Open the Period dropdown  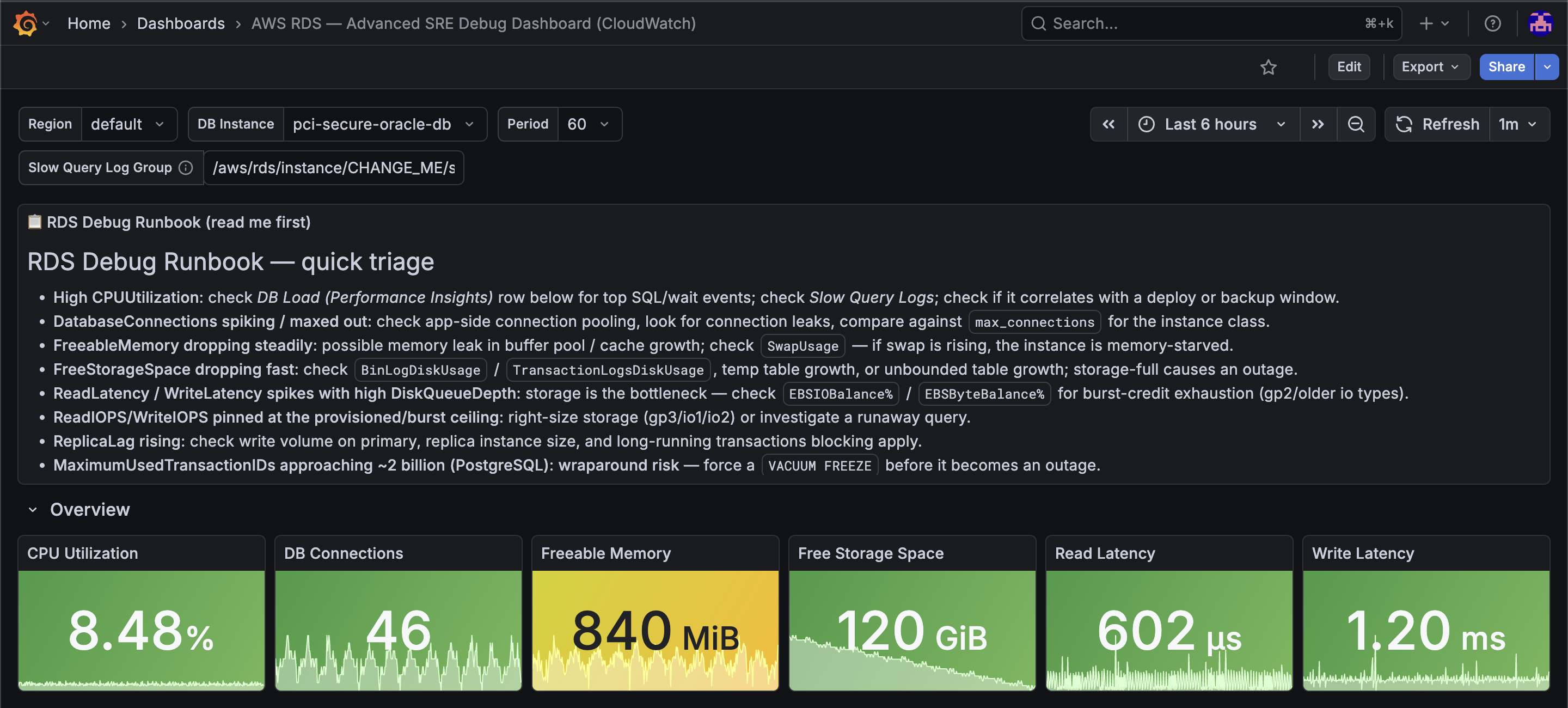click(589, 124)
